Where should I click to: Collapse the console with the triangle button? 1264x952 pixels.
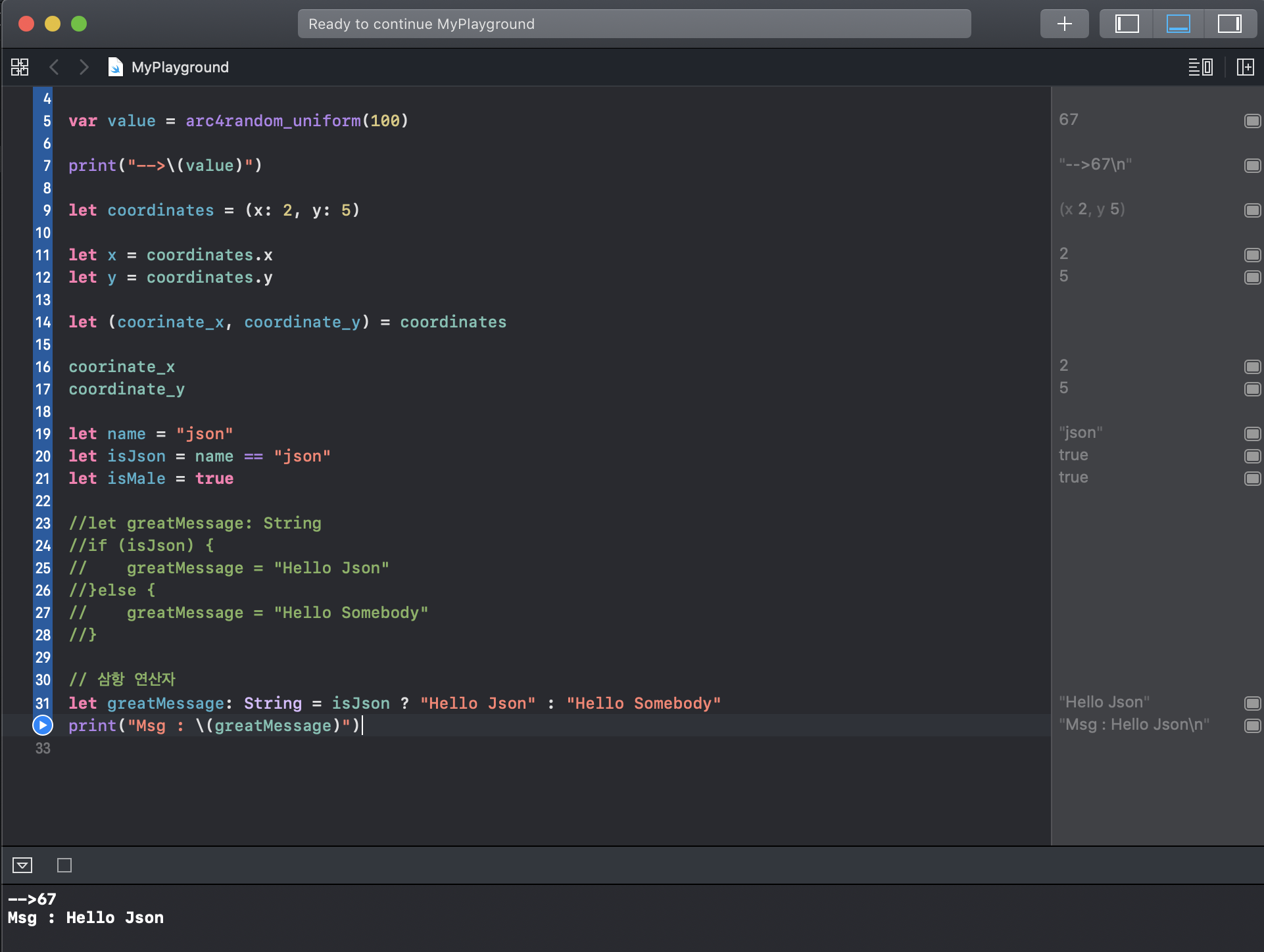22,865
